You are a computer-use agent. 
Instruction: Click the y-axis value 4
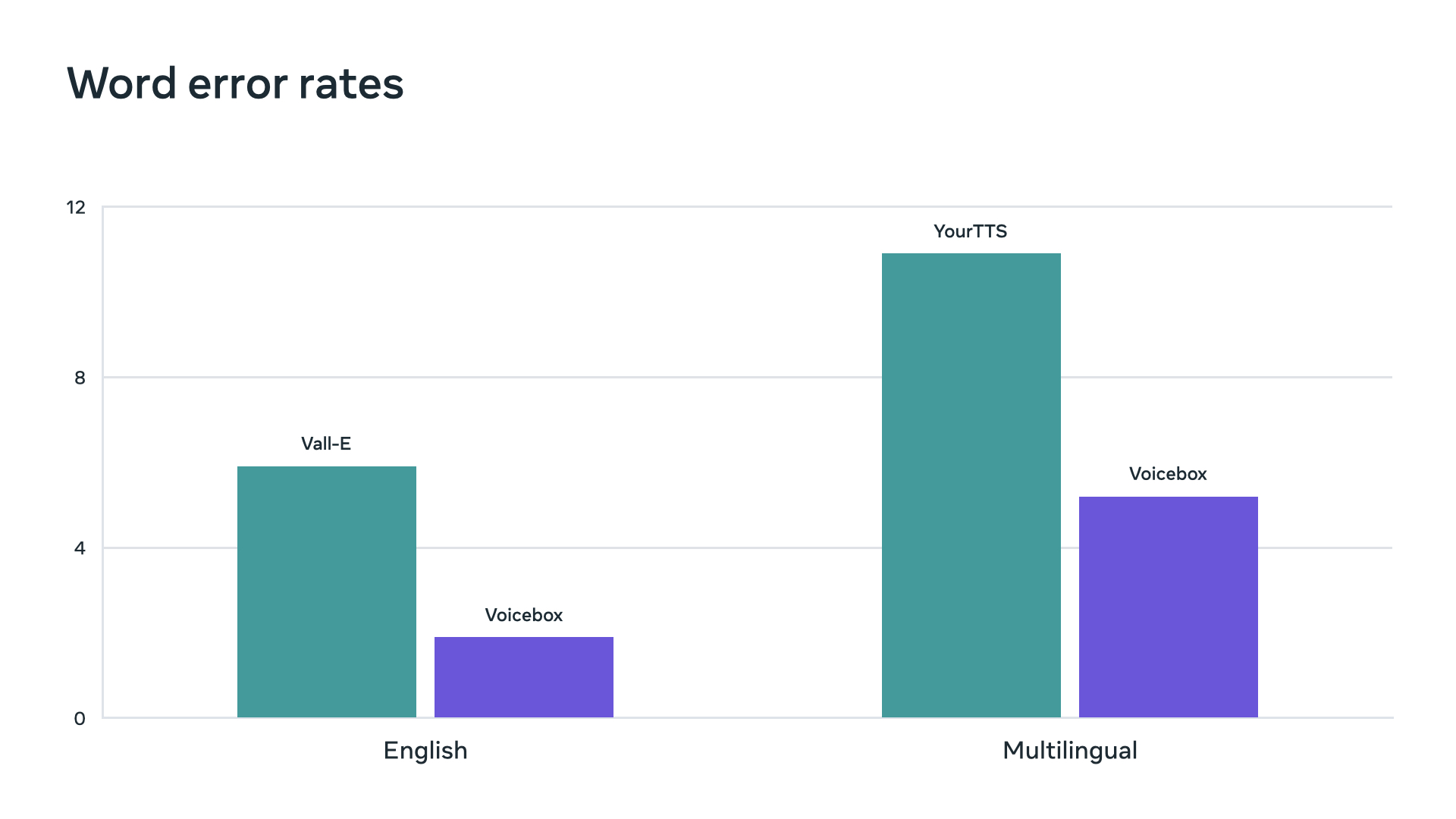click(80, 548)
